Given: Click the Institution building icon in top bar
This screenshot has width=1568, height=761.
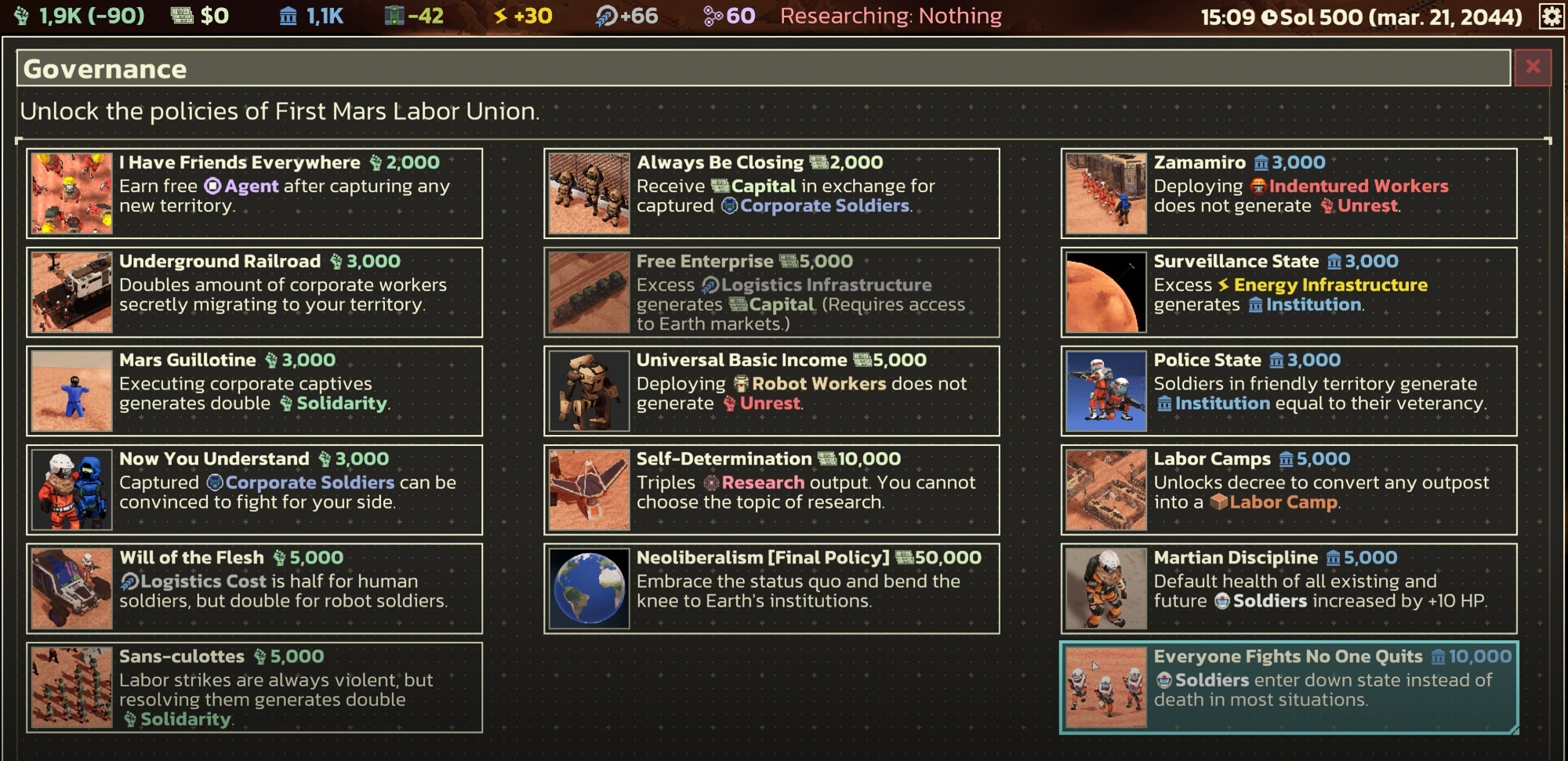Looking at the screenshot, I should point(289,16).
